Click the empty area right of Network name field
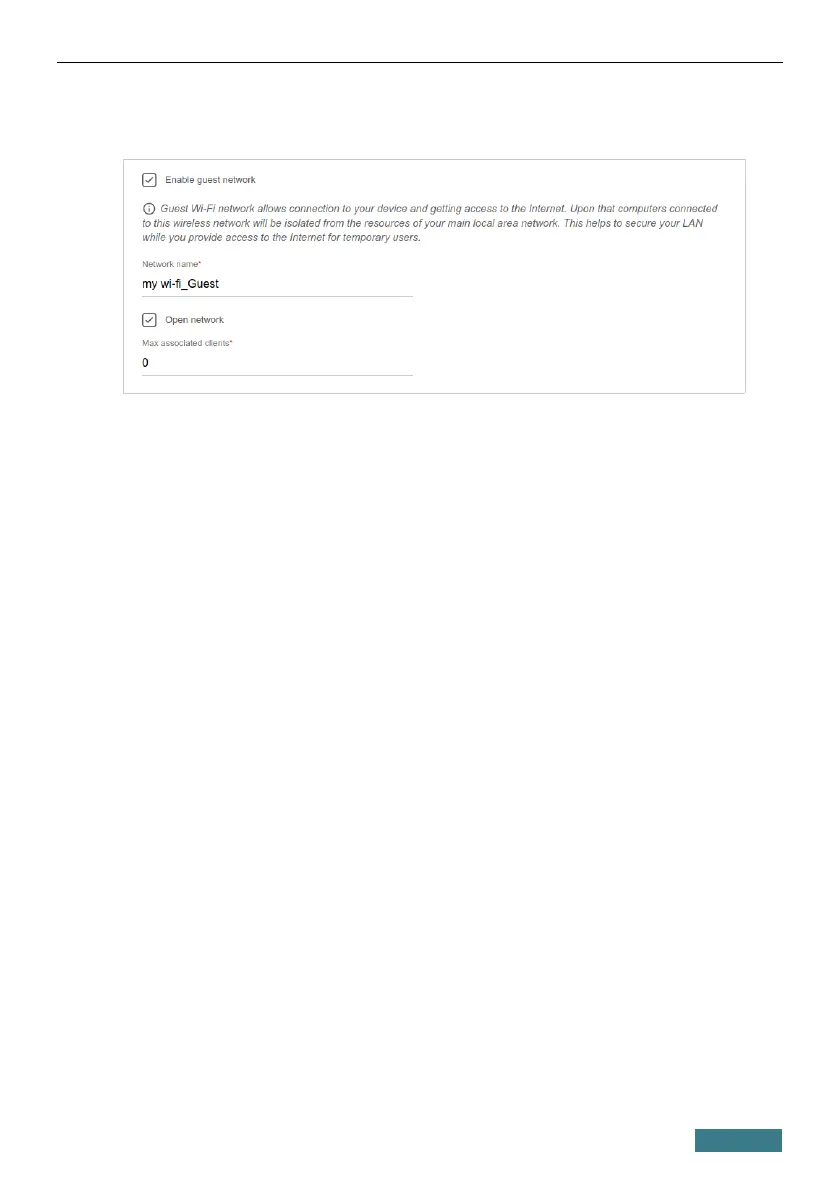 577,284
